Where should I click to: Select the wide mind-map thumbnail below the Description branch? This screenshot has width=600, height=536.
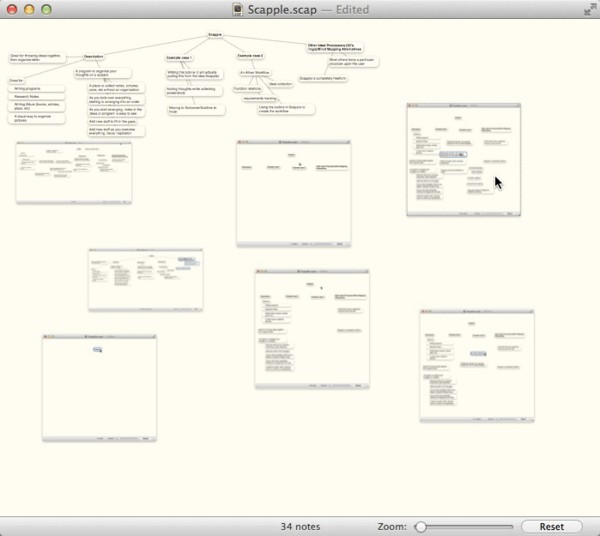[74, 173]
